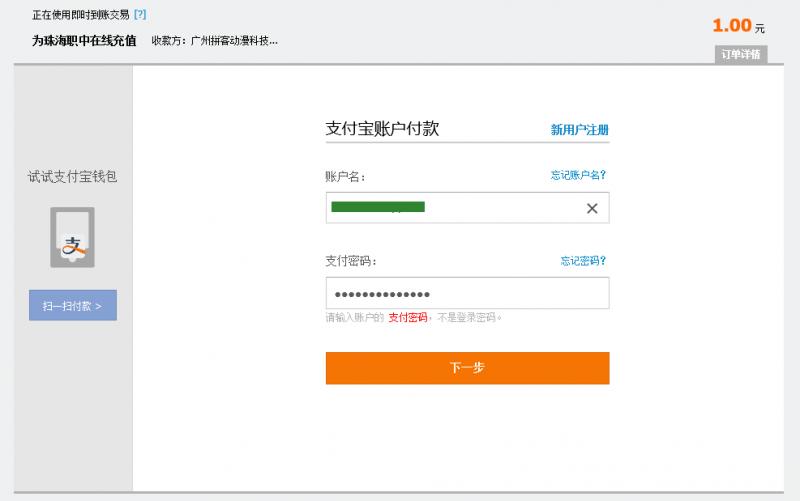Viewport: 800px width, 501px height.
Task: Clear the account name with the X icon
Action: tap(592, 208)
